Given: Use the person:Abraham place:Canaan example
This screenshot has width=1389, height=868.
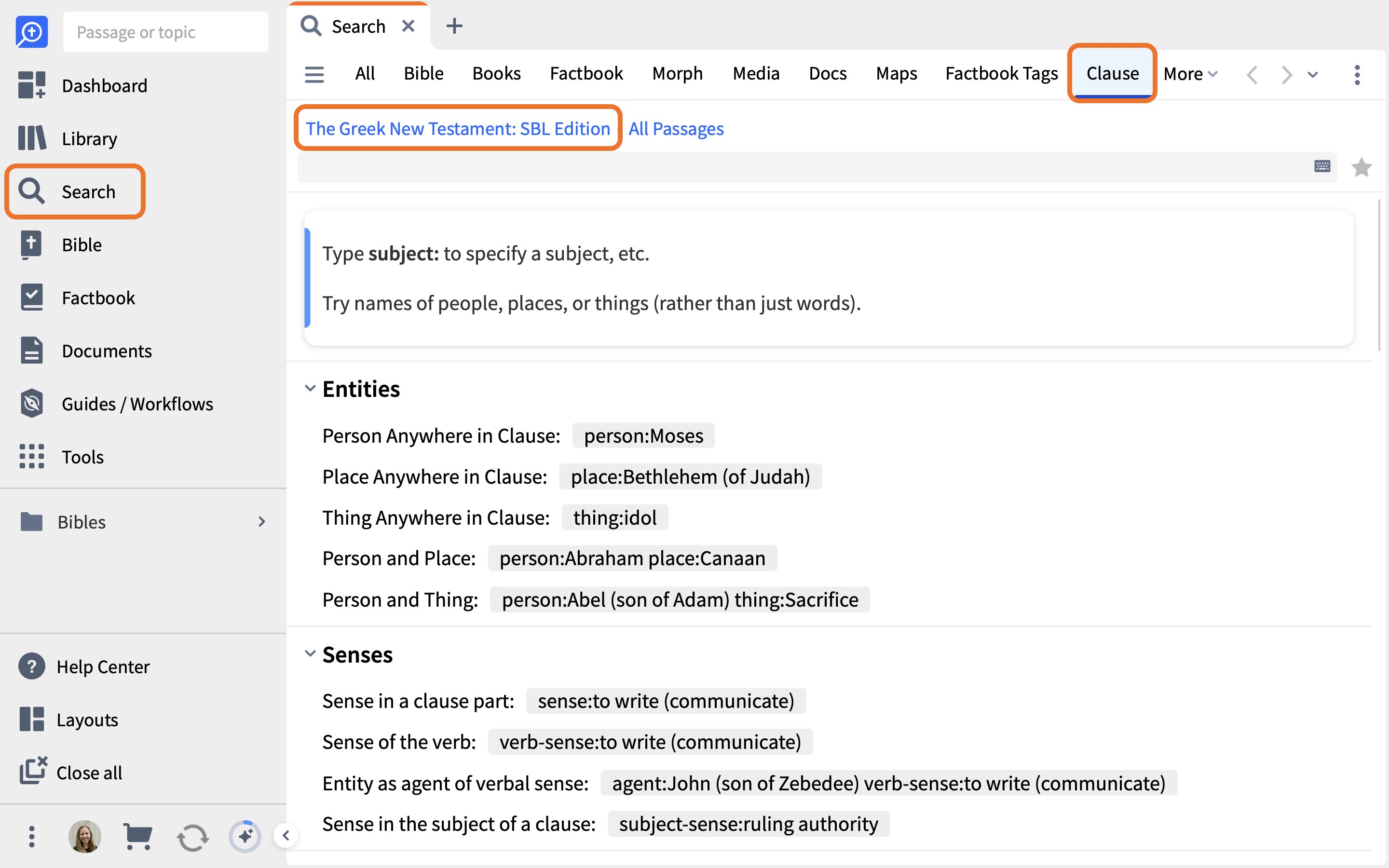Looking at the screenshot, I should tap(632, 558).
